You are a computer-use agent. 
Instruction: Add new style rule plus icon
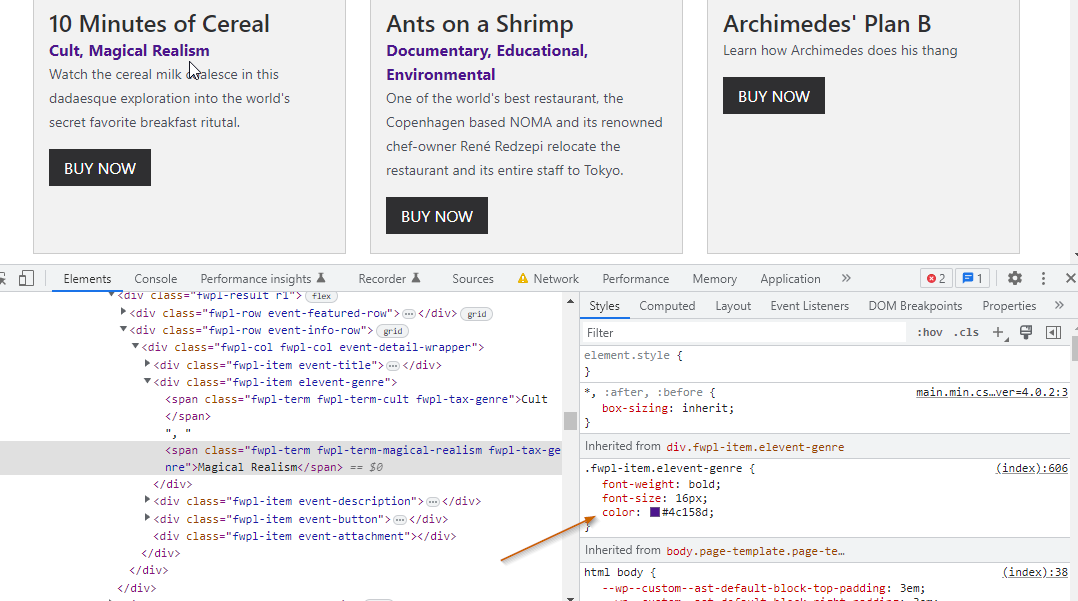[x=998, y=333]
